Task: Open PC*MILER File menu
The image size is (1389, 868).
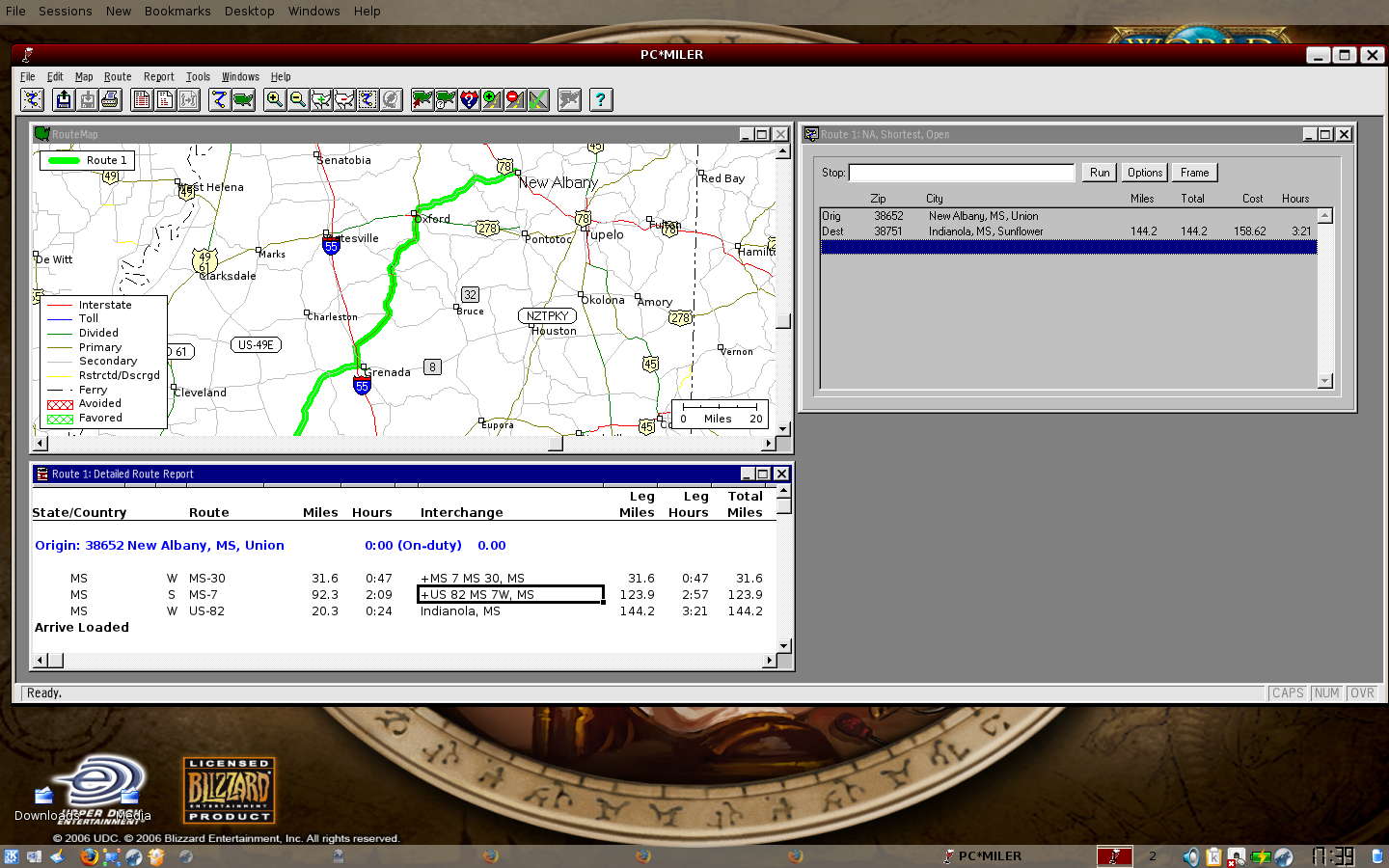Action: [x=28, y=77]
